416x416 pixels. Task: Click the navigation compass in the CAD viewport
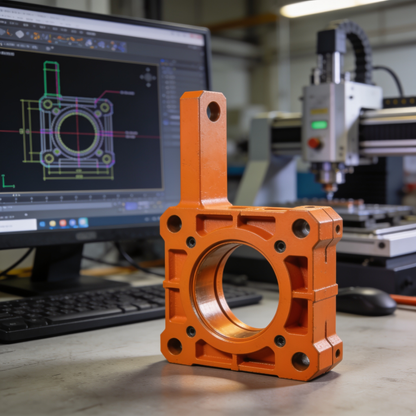coord(148,78)
